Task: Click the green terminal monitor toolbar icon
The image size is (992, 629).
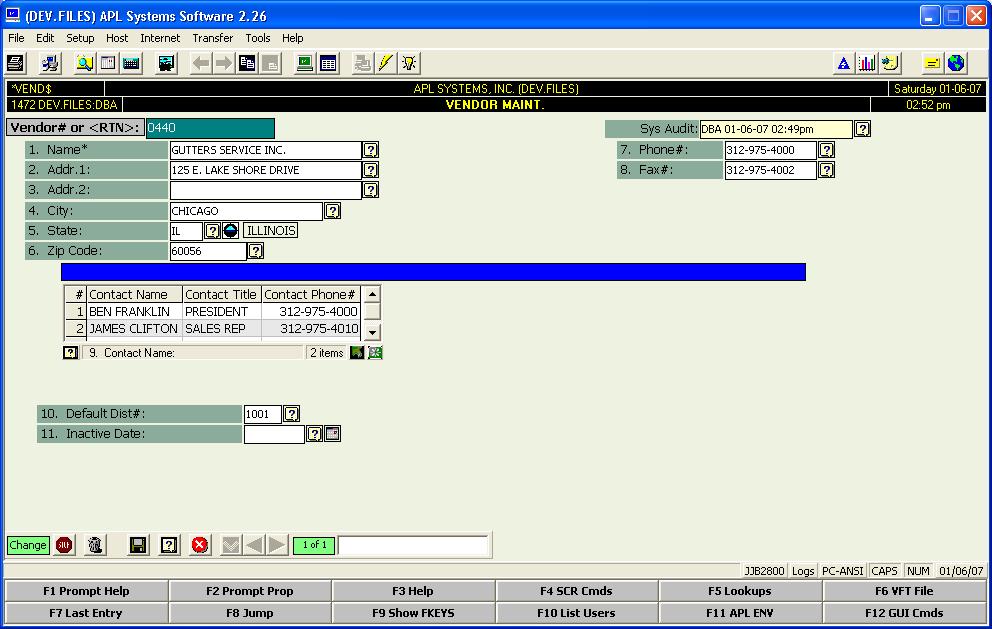Action: (x=305, y=63)
